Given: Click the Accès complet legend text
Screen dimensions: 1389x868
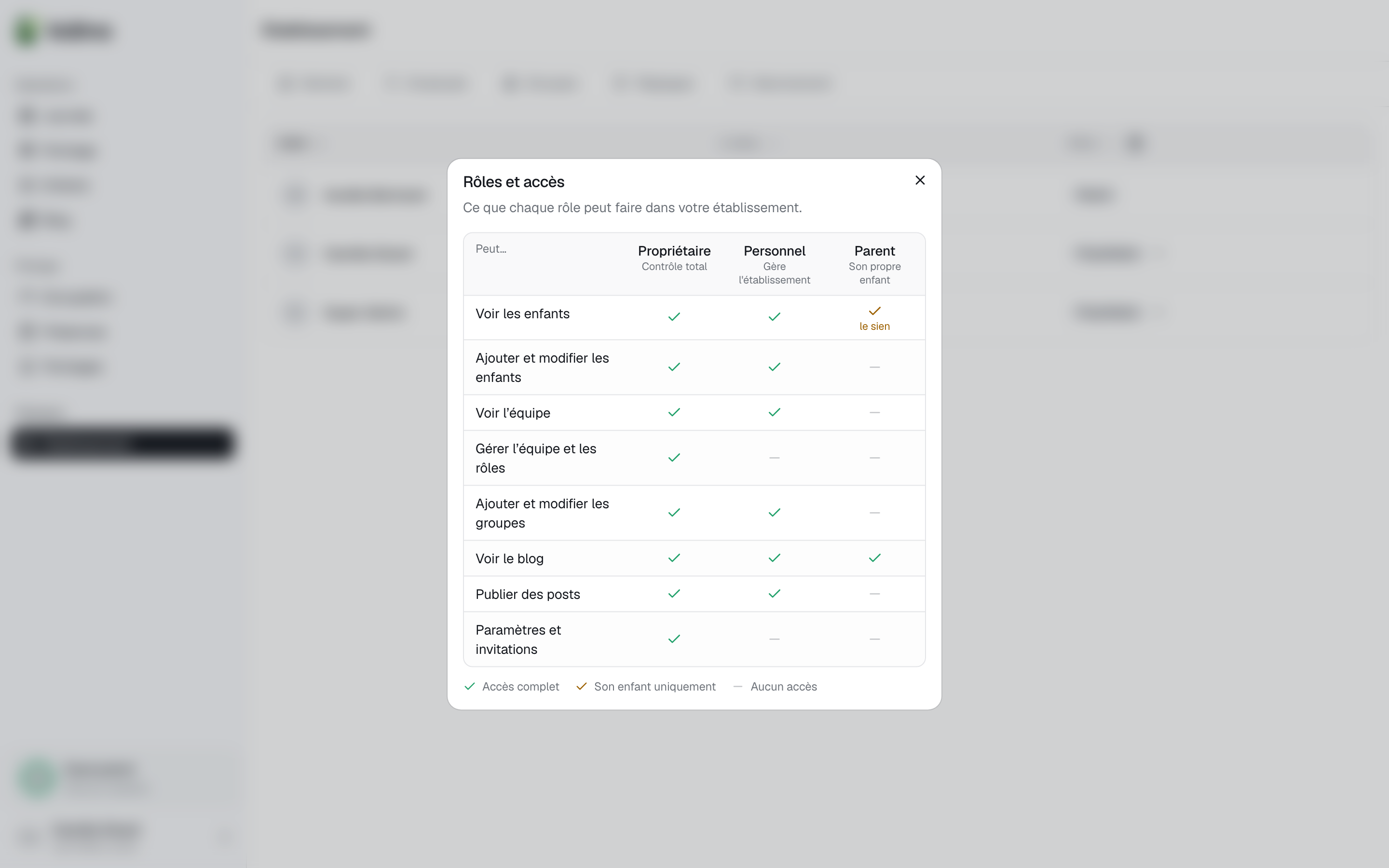Looking at the screenshot, I should coord(520,687).
